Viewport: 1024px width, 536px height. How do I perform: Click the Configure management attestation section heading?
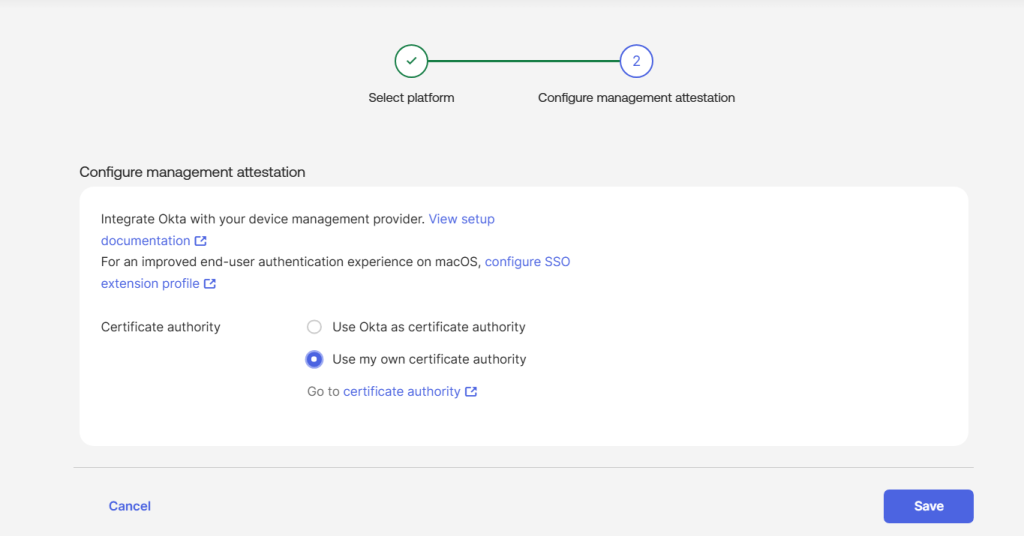click(x=192, y=172)
